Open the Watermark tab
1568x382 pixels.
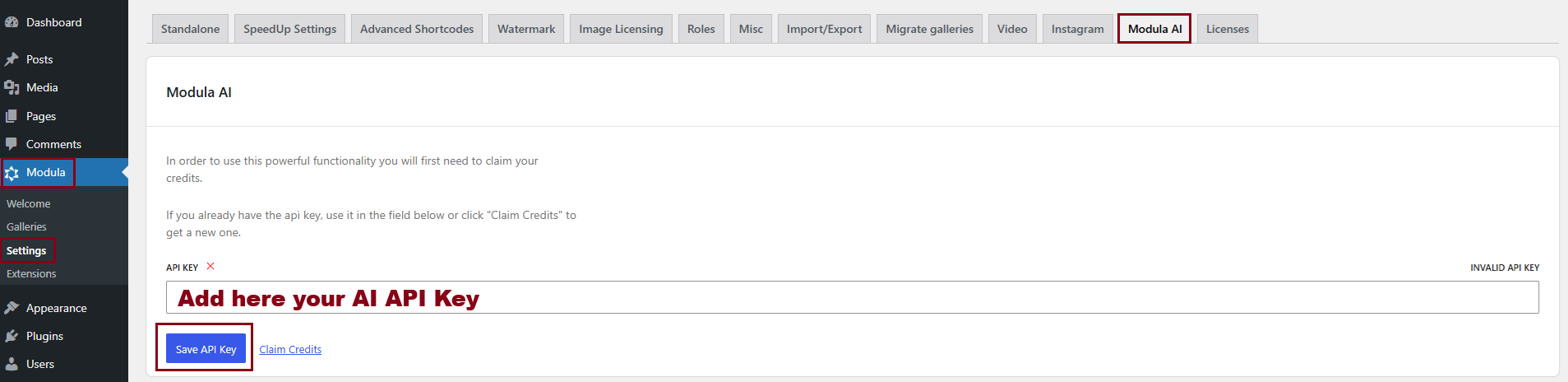[526, 29]
